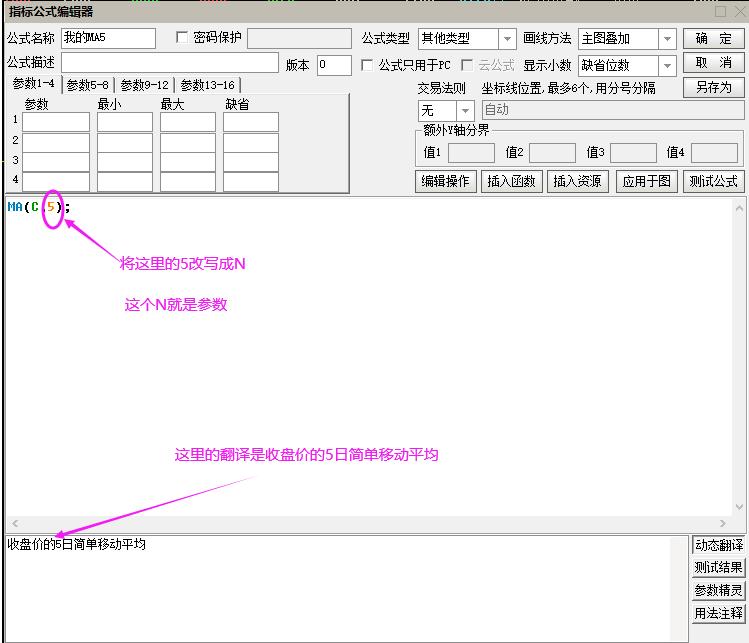Expand the 显示小数 dropdown arrow

pyautogui.click(x=667, y=65)
